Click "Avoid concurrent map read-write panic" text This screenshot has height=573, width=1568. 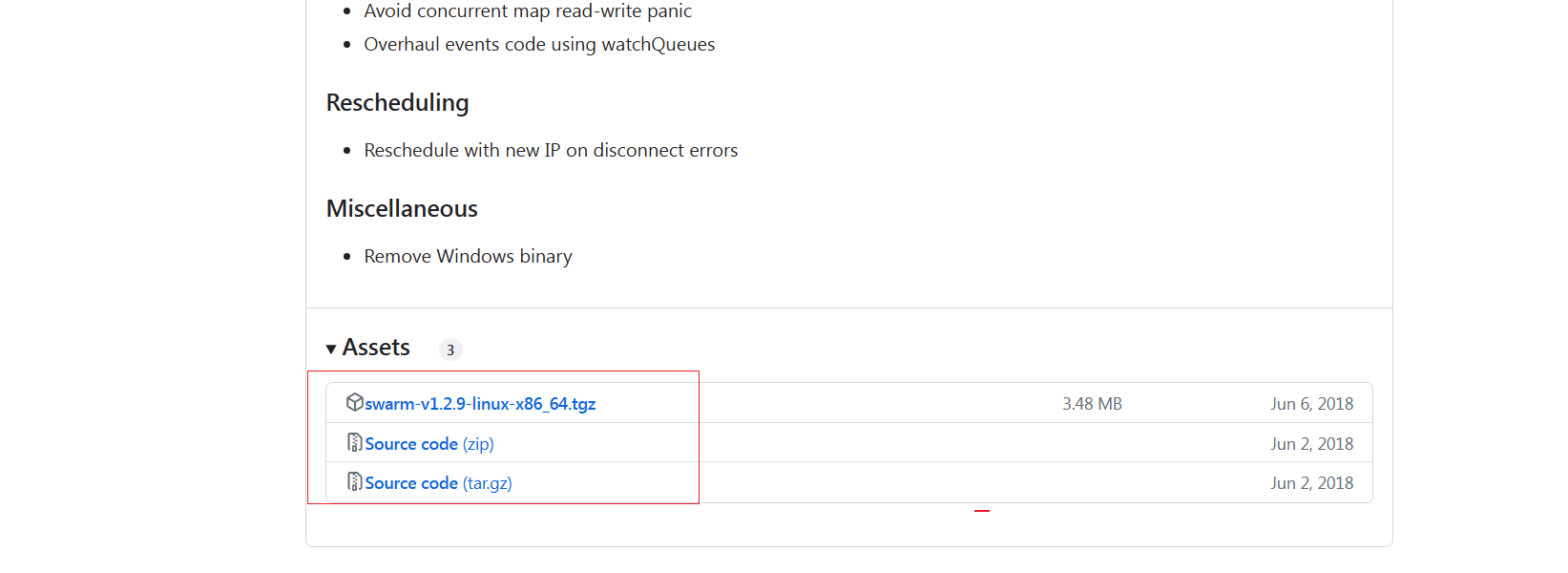point(528,11)
